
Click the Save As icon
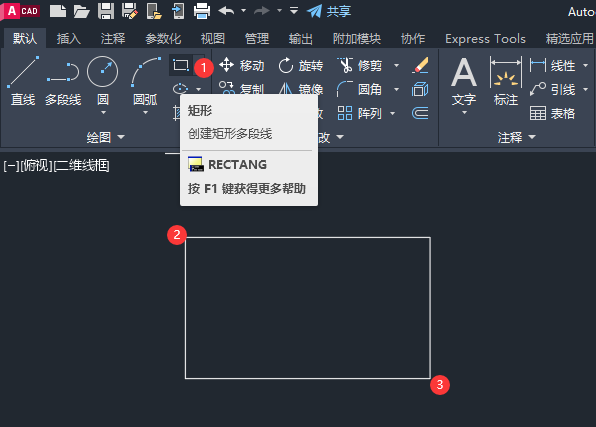pyautogui.click(x=130, y=11)
